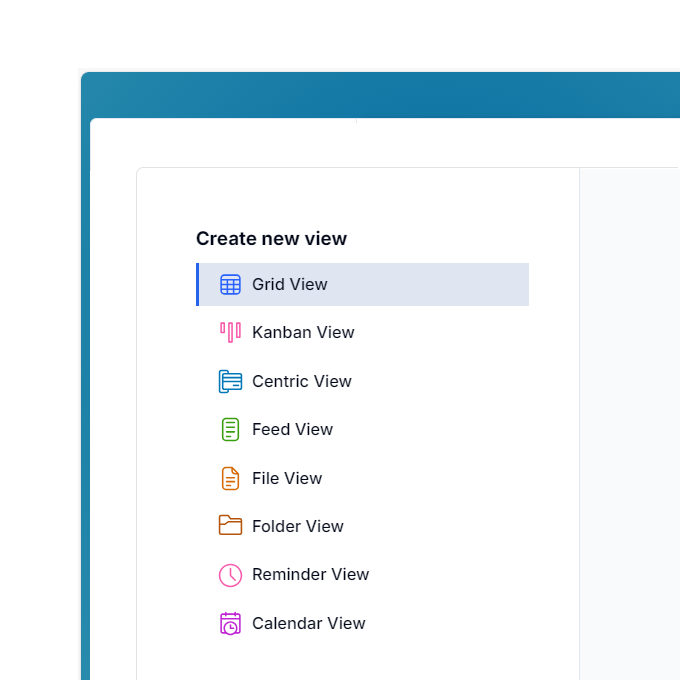The height and width of the screenshot is (680, 680).
Task: Click the blue selection bar beside Grid View
Action: point(198,284)
